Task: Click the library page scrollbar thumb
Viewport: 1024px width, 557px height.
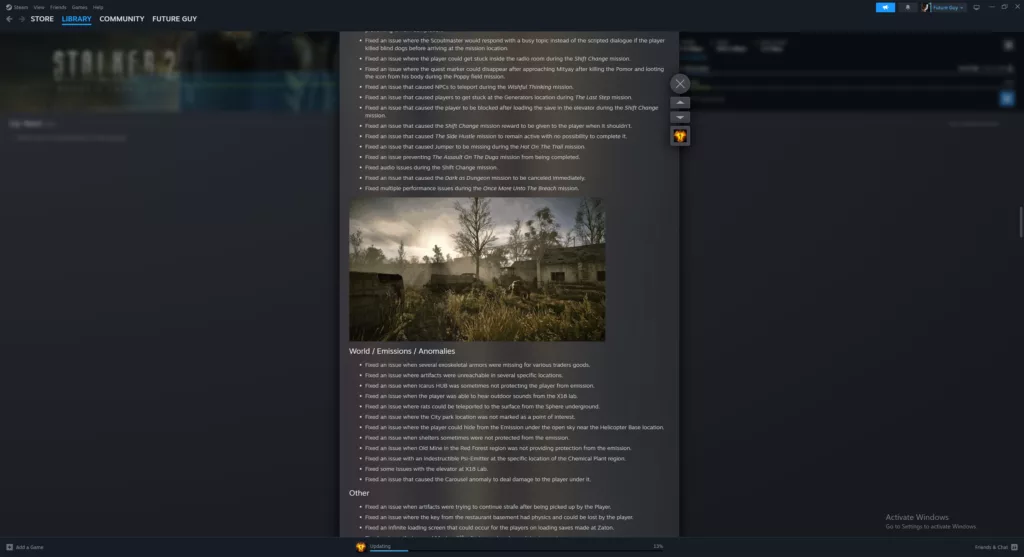Action: click(x=1021, y=222)
